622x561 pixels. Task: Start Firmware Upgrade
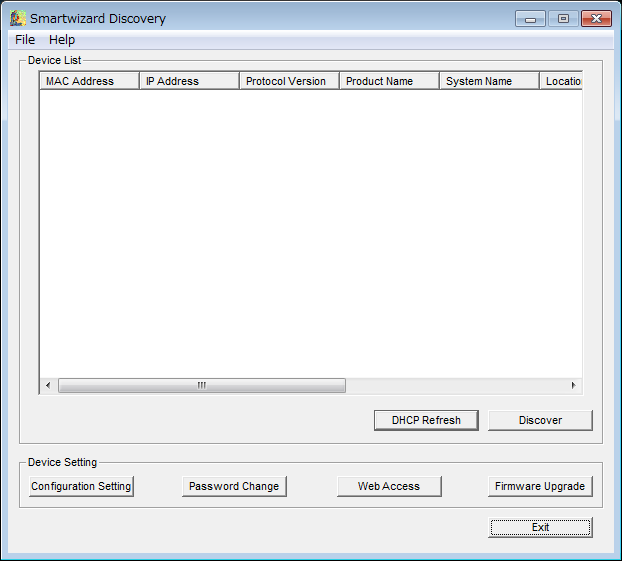point(540,486)
